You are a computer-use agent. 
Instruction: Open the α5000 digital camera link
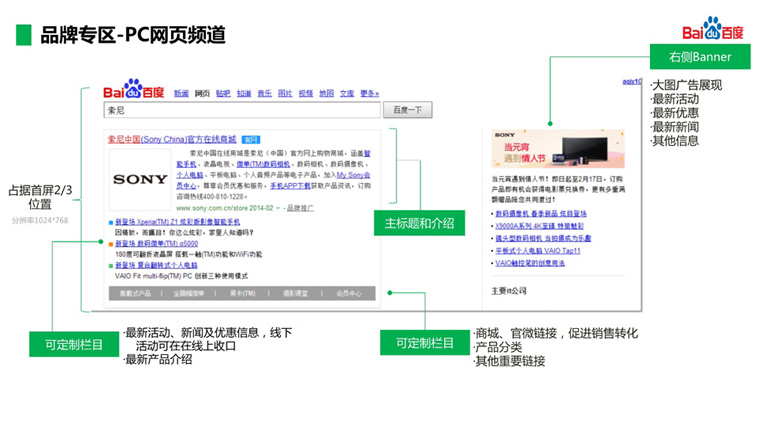[x=157, y=244]
